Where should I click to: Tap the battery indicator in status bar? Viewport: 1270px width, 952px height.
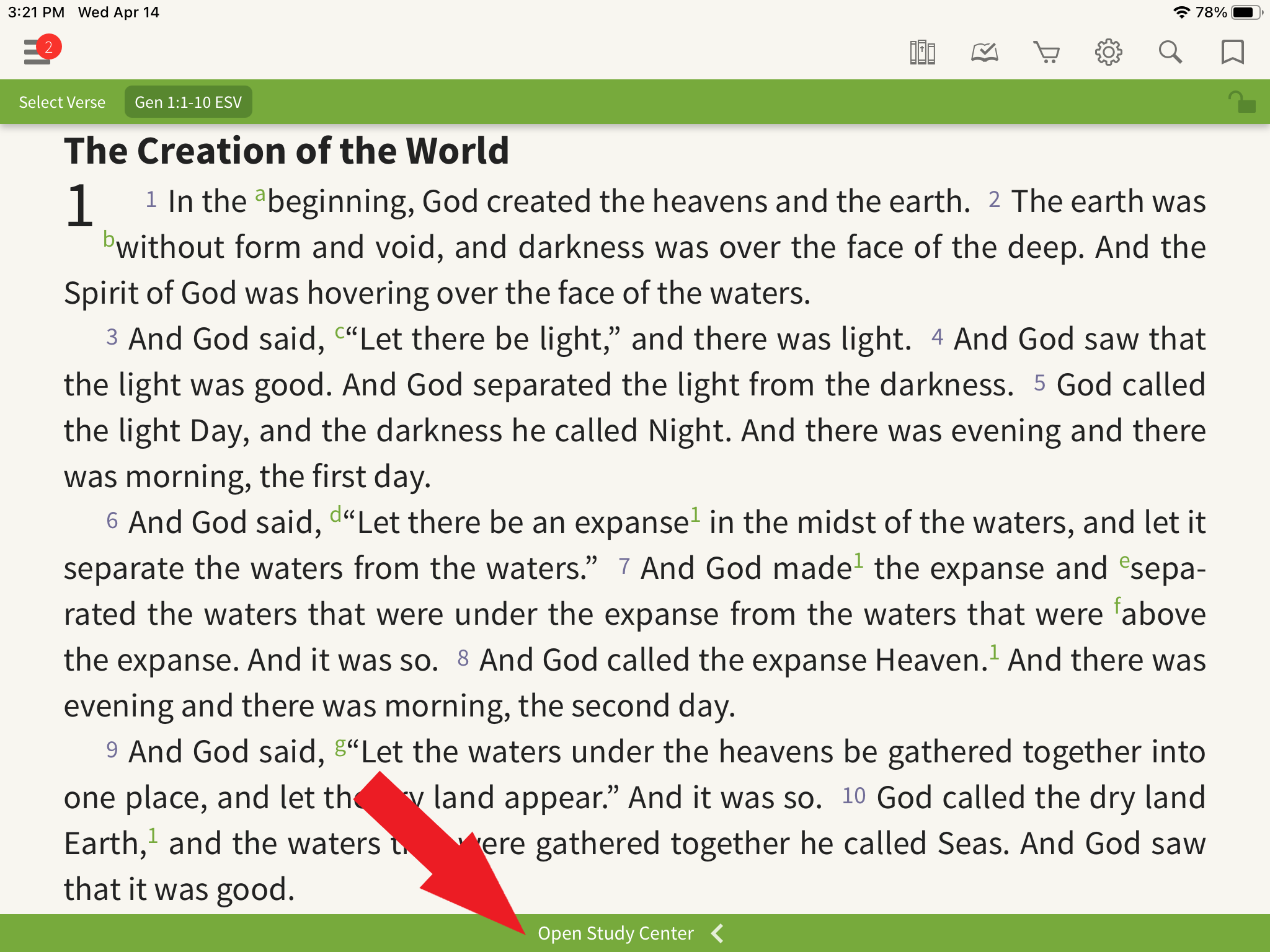pos(1246,12)
